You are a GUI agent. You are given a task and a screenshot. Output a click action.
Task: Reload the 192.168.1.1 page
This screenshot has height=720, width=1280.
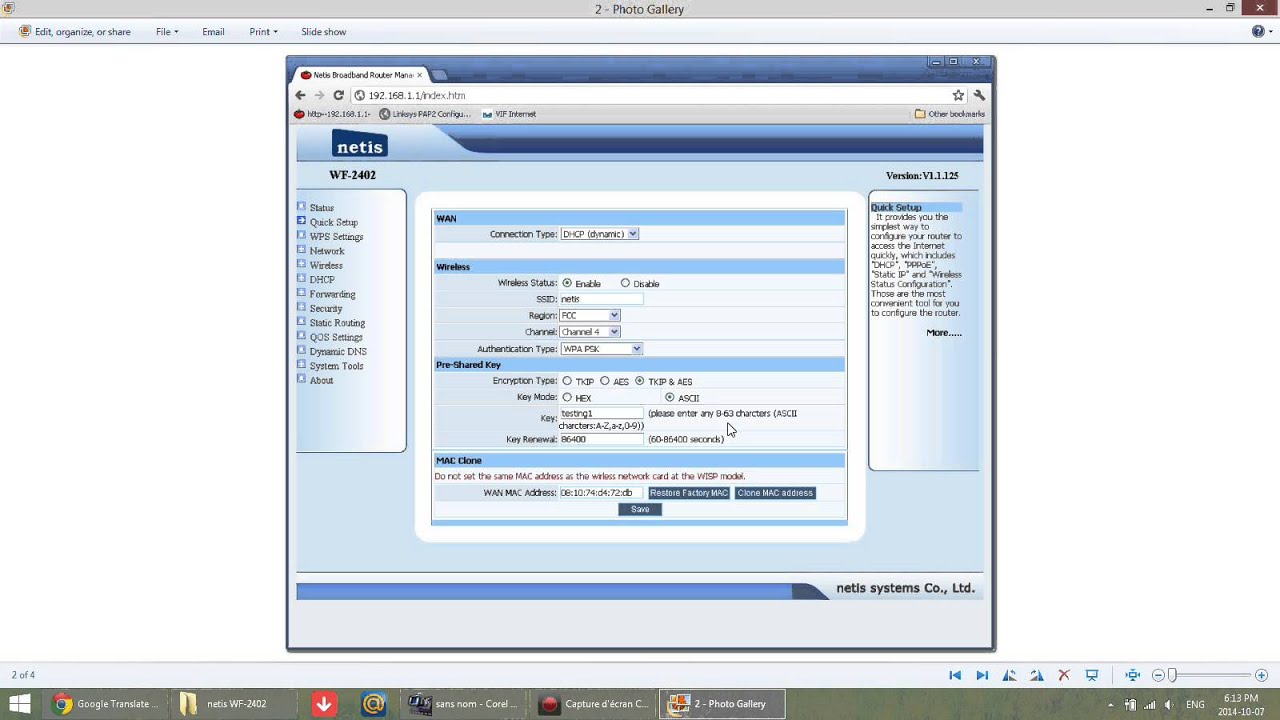(338, 95)
